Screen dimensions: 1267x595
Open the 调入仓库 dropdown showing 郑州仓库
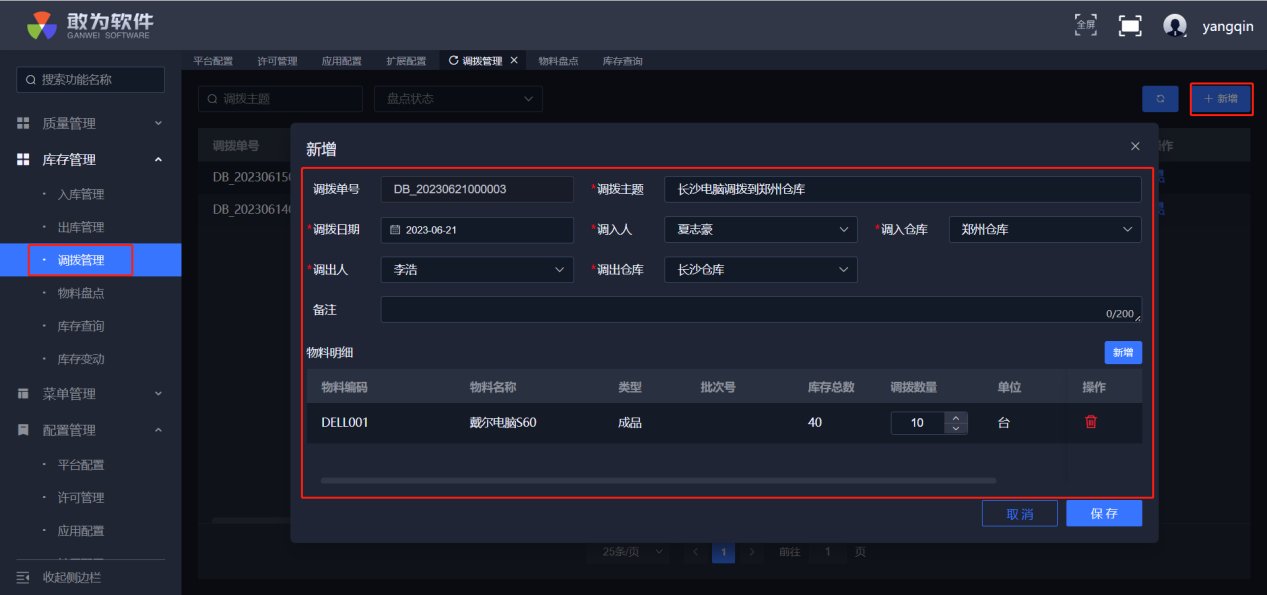coord(1045,230)
